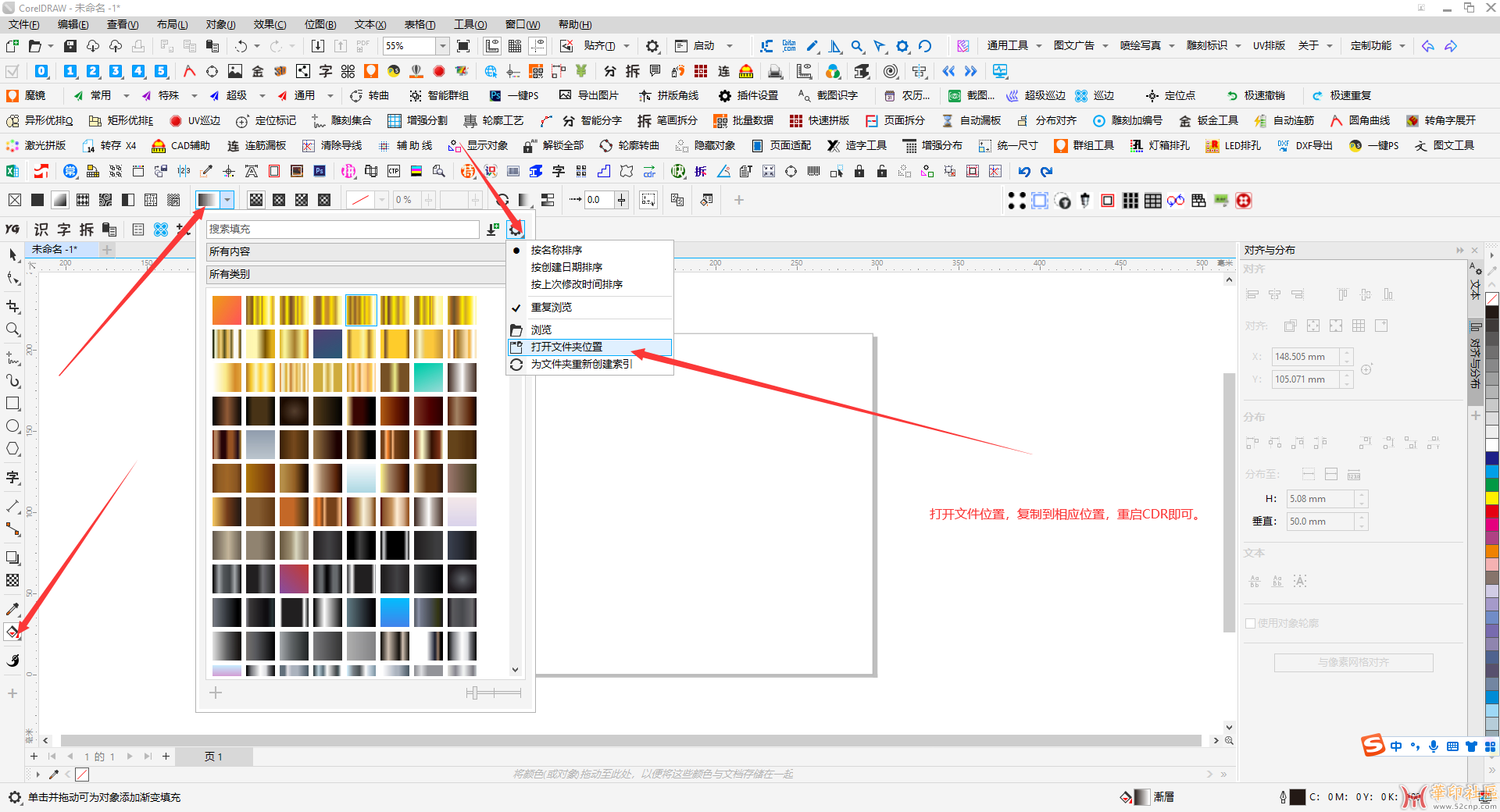Viewport: 1500px width, 812px height.
Task: Open the 通用工具 dropdown menu
Action: [1014, 45]
